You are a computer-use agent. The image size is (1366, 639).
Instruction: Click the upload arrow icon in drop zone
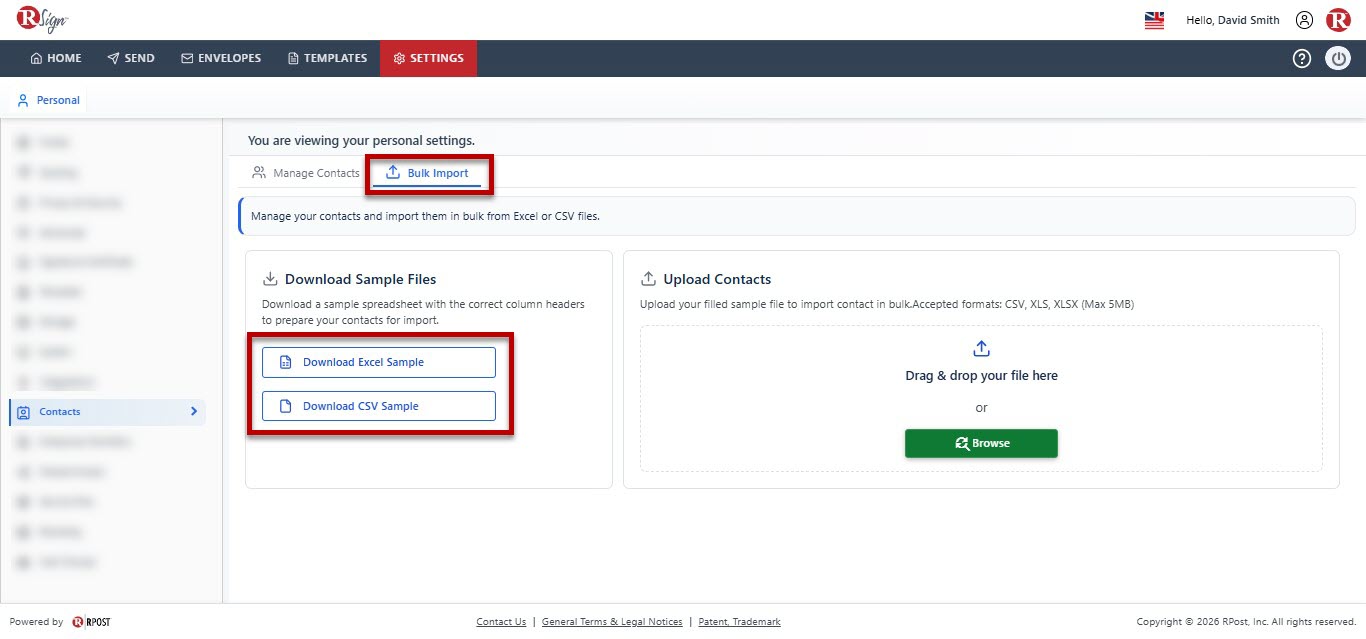pos(981,348)
